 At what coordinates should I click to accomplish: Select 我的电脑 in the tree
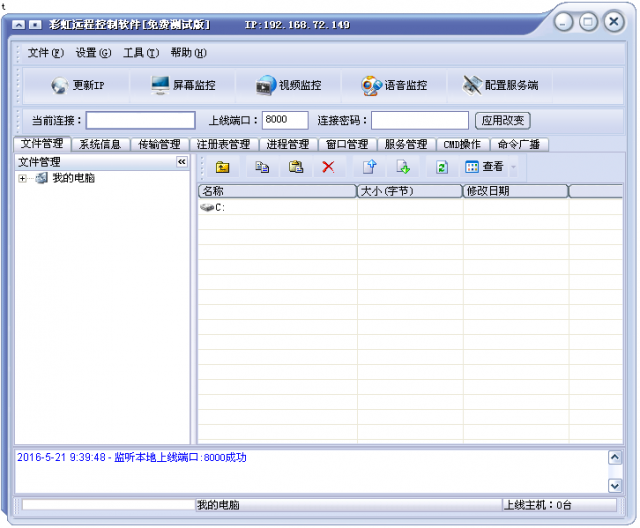[73, 178]
